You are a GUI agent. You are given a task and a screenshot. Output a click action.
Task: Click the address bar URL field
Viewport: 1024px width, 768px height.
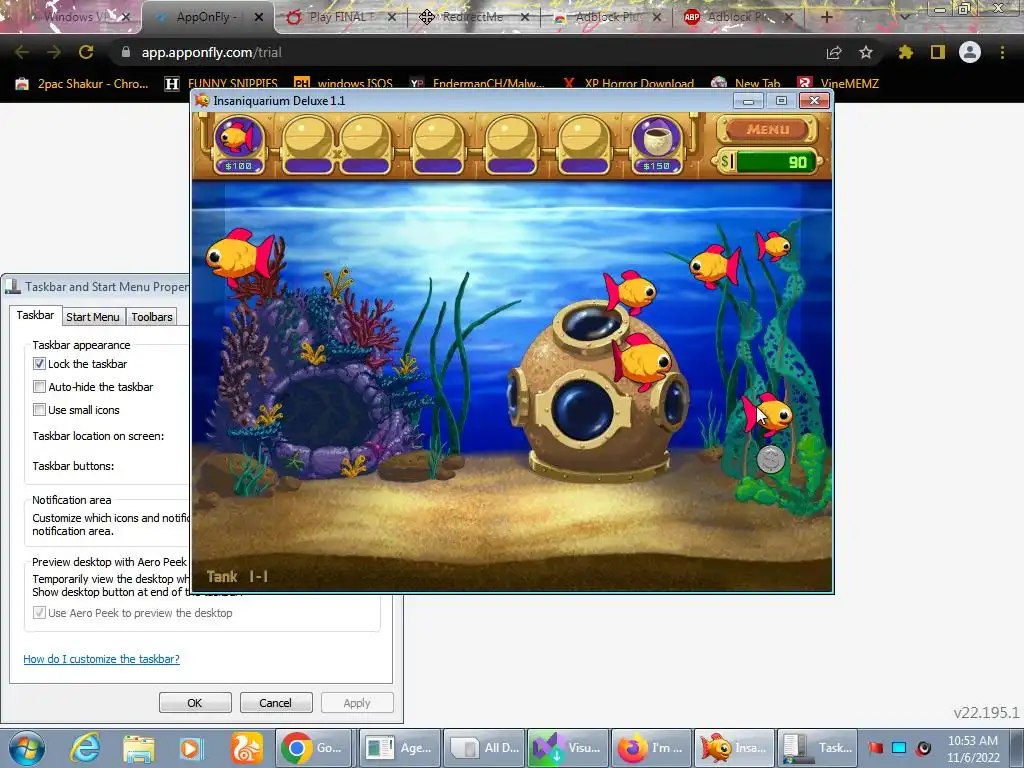point(470,52)
